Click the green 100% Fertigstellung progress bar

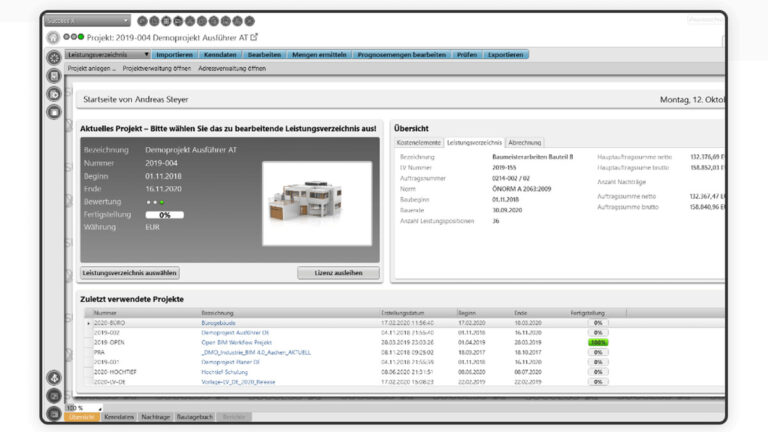[598, 342]
